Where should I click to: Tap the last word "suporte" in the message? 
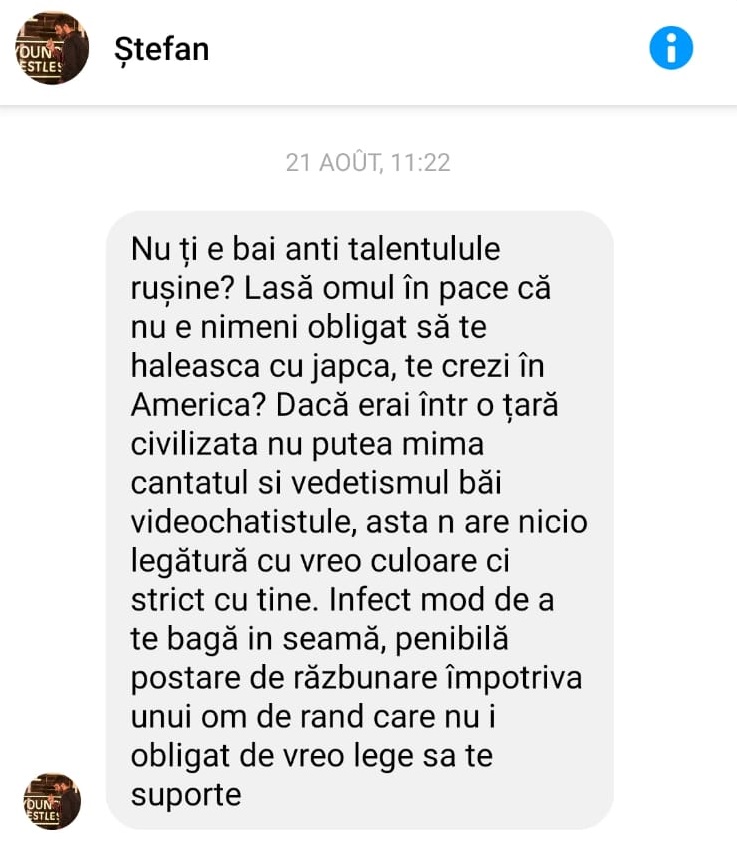click(x=186, y=795)
